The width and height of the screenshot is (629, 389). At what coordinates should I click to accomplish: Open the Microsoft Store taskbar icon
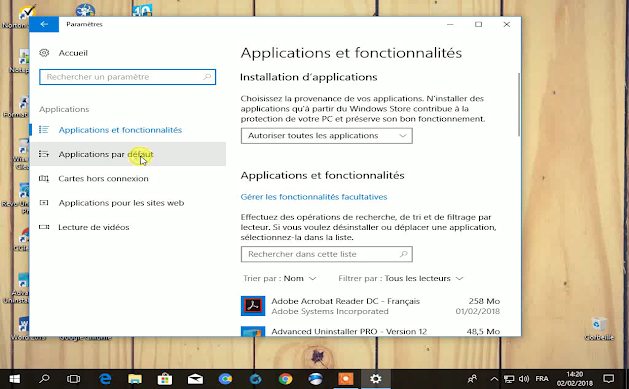pyautogui.click(x=165, y=379)
